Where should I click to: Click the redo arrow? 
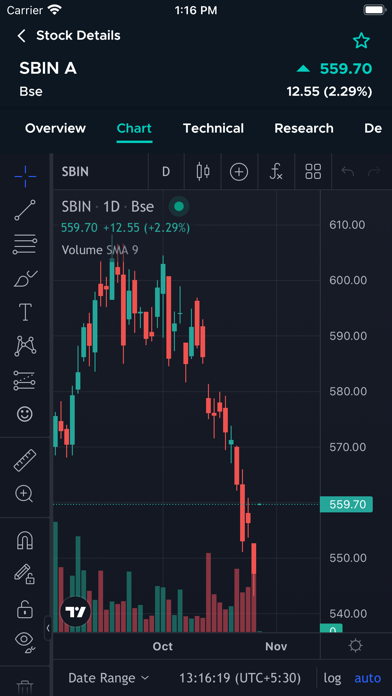point(374,172)
